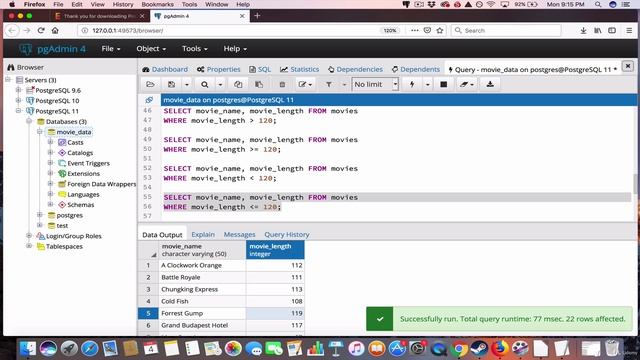Switch to the Properties tab
This screenshot has width=640, height=360.
(219, 69)
